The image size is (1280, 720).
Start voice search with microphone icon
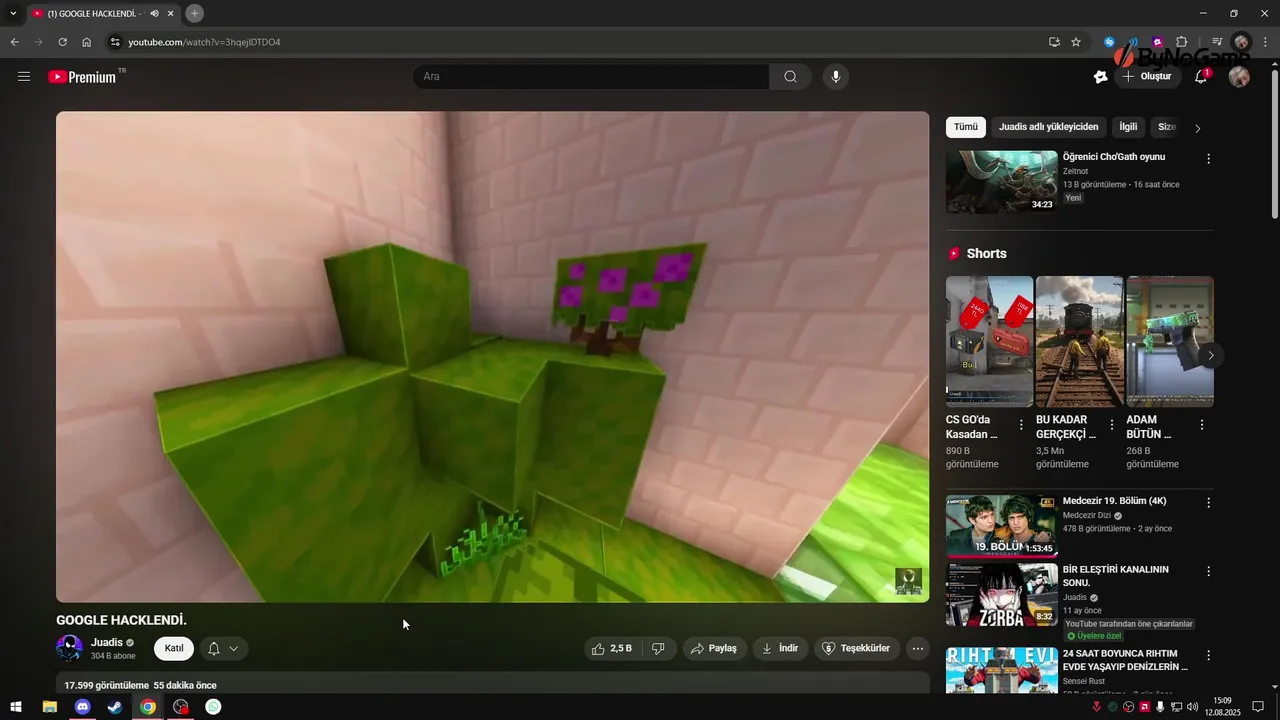(x=836, y=76)
